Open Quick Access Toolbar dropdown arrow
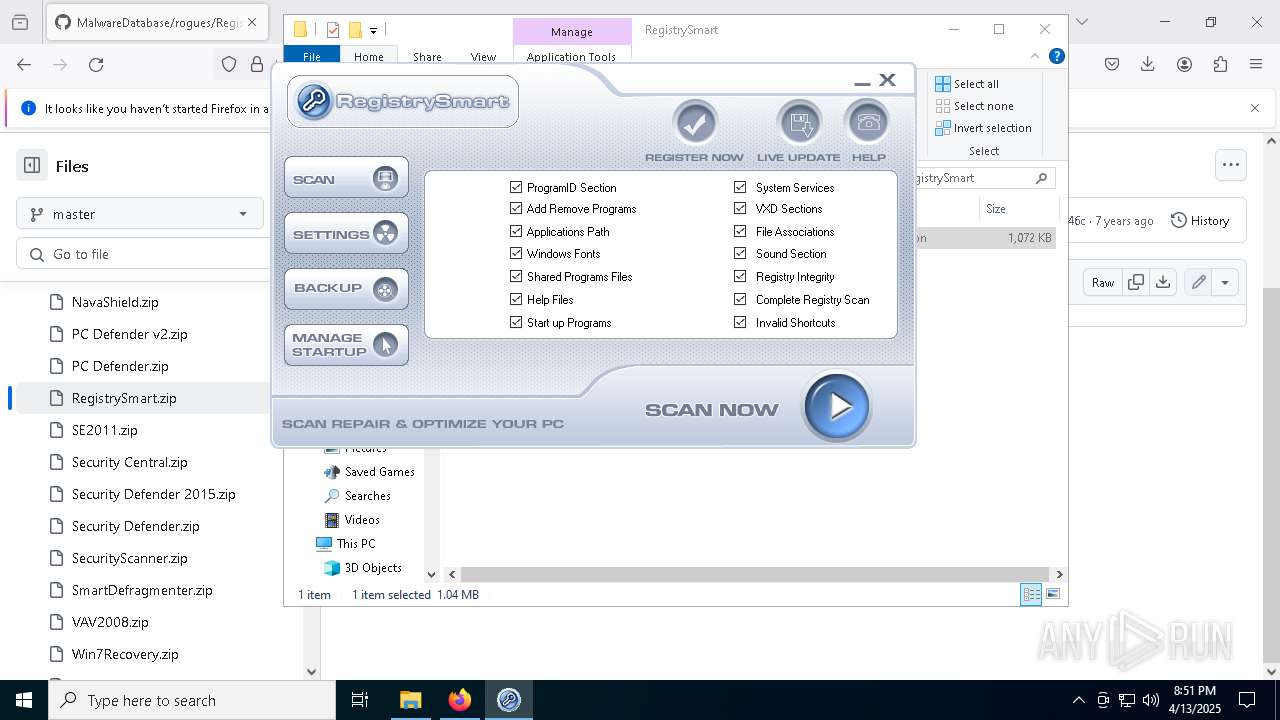Screen dimensions: 1280x720 [x=373, y=31]
